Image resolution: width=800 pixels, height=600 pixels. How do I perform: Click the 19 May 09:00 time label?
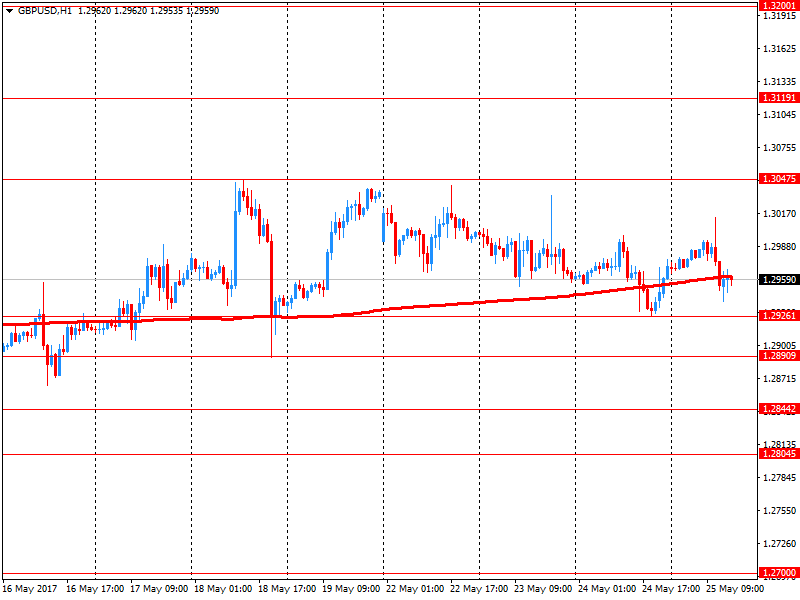point(351,589)
